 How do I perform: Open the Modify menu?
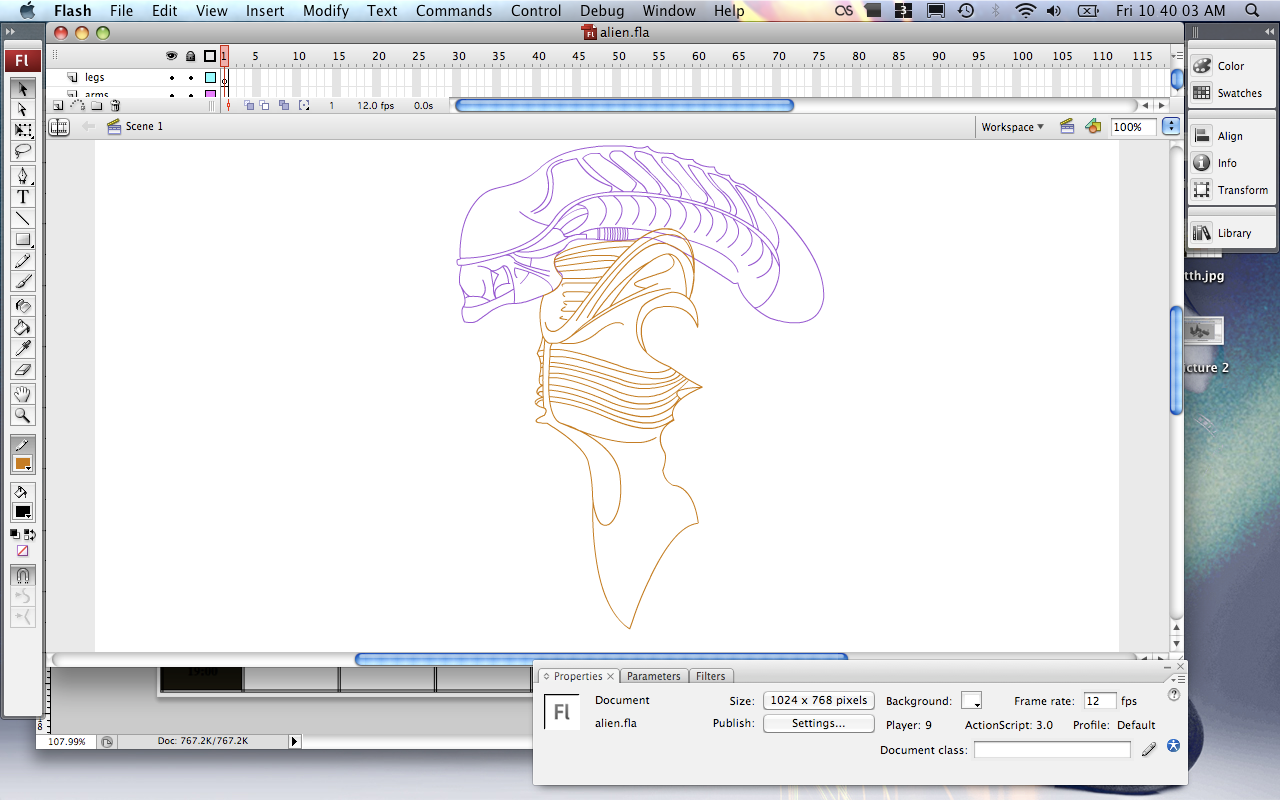pyautogui.click(x=326, y=11)
